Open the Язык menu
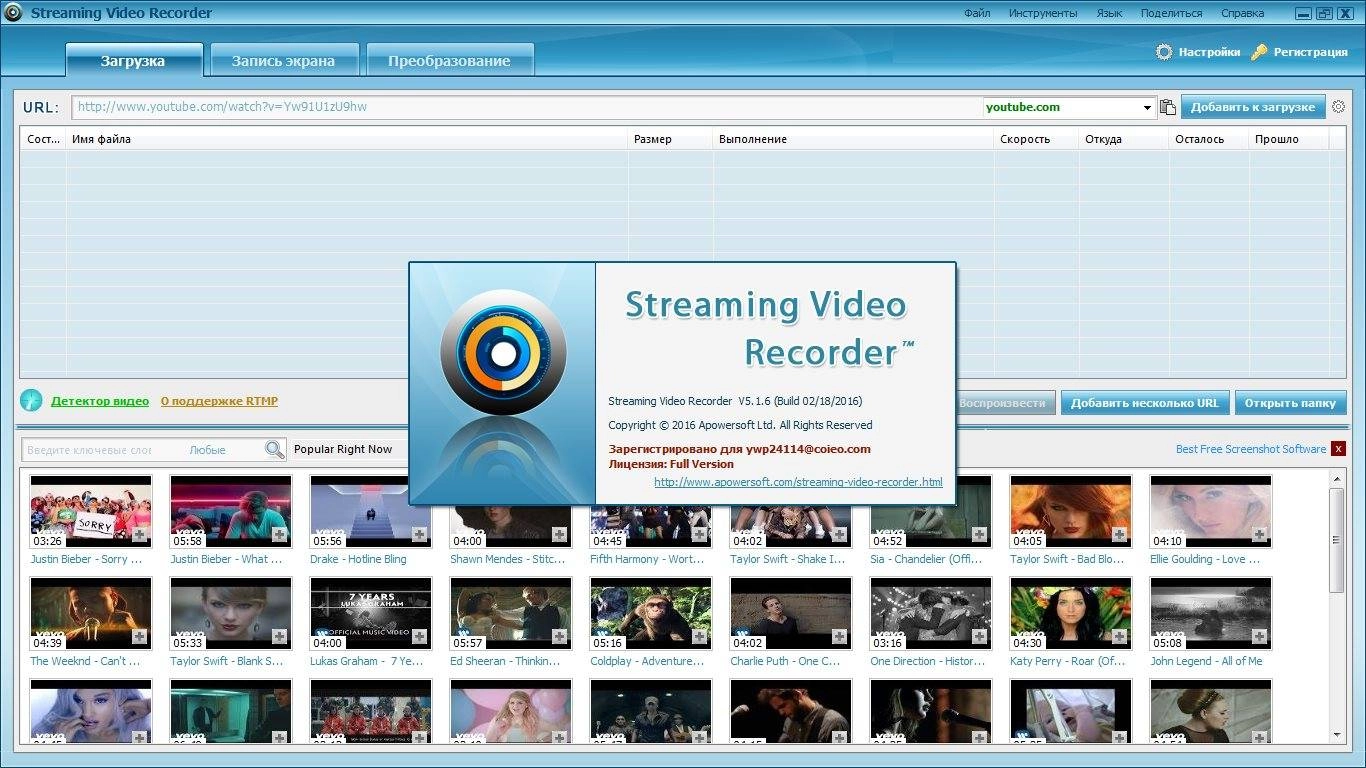1366x768 pixels. [x=1109, y=13]
